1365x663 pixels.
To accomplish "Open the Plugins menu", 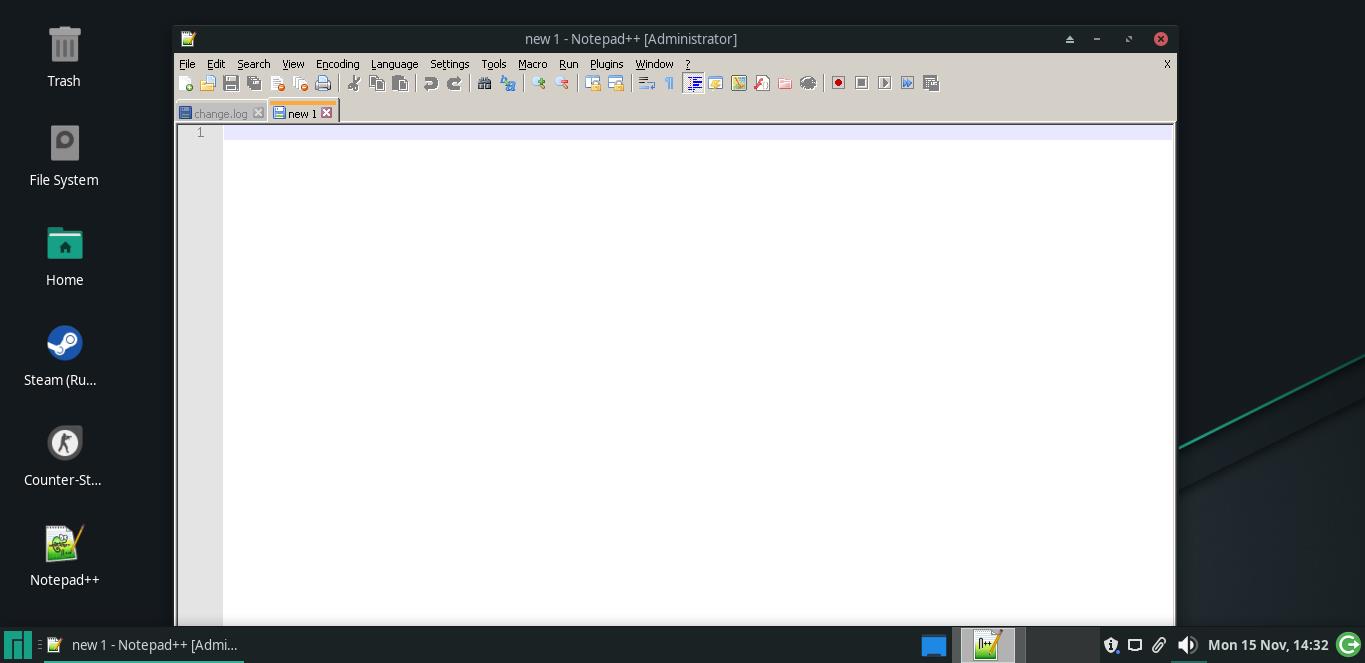I will (607, 64).
